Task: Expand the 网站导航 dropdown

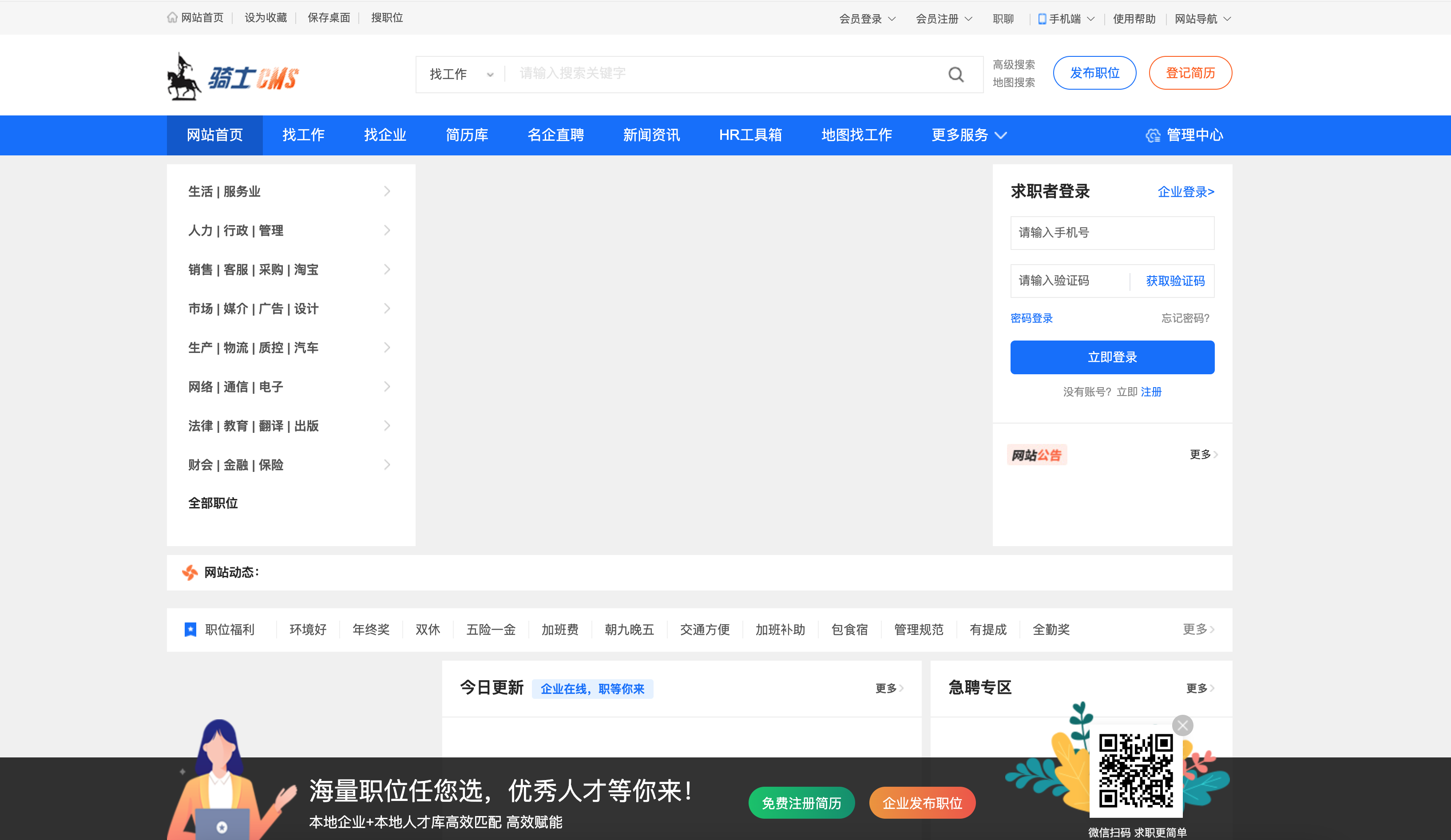Action: (1203, 19)
